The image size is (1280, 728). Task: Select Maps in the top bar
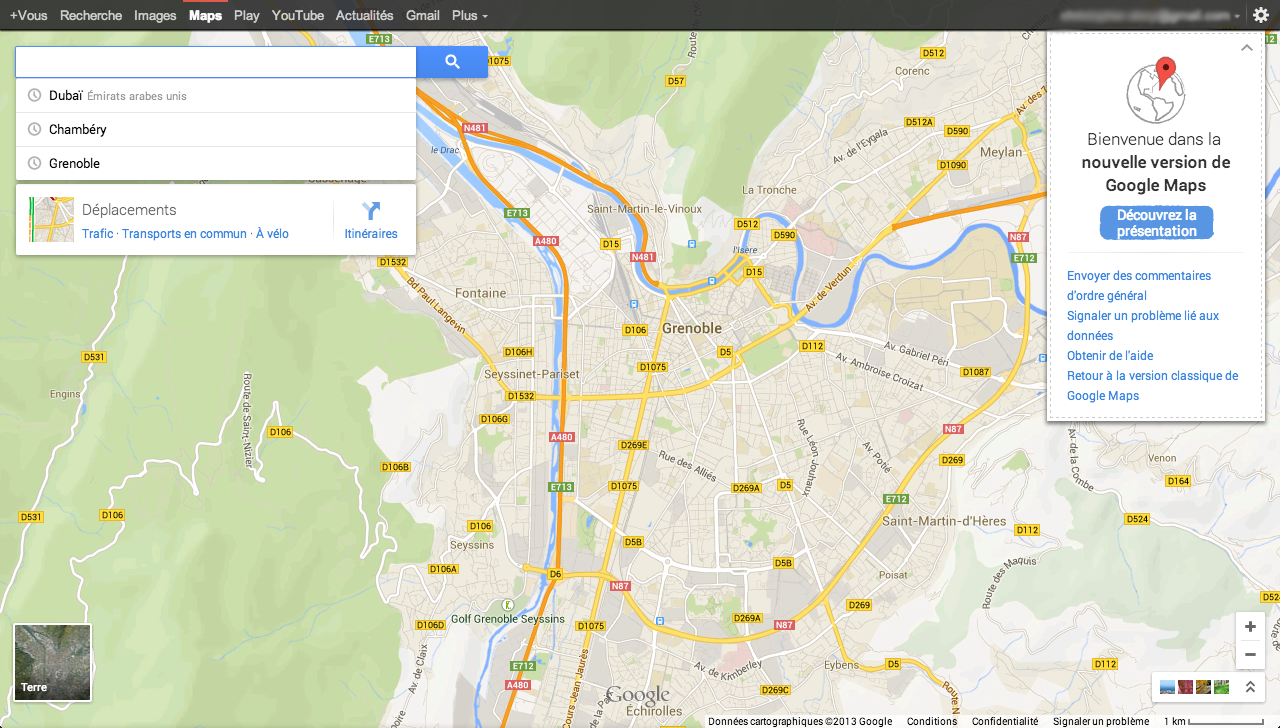click(x=205, y=16)
